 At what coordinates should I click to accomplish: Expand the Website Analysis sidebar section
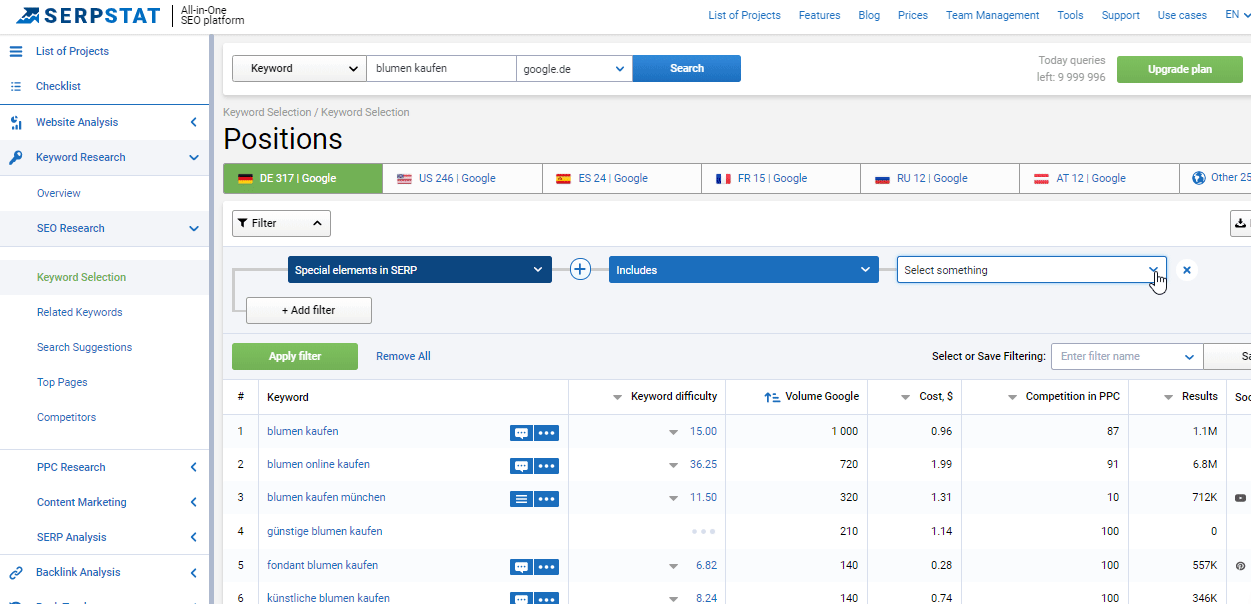pyautogui.click(x=194, y=122)
